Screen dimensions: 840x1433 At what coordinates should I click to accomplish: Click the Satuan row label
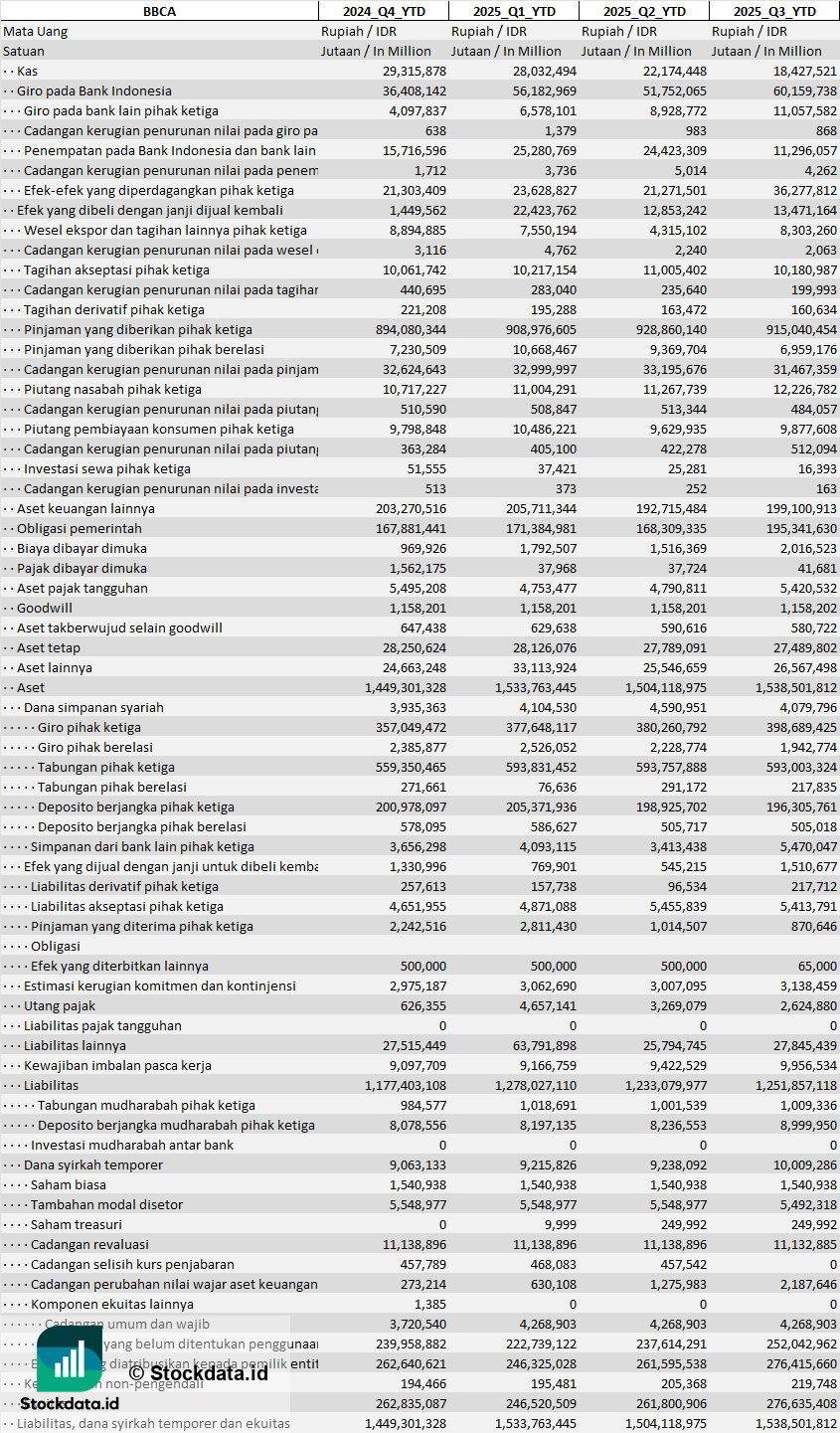[24, 51]
